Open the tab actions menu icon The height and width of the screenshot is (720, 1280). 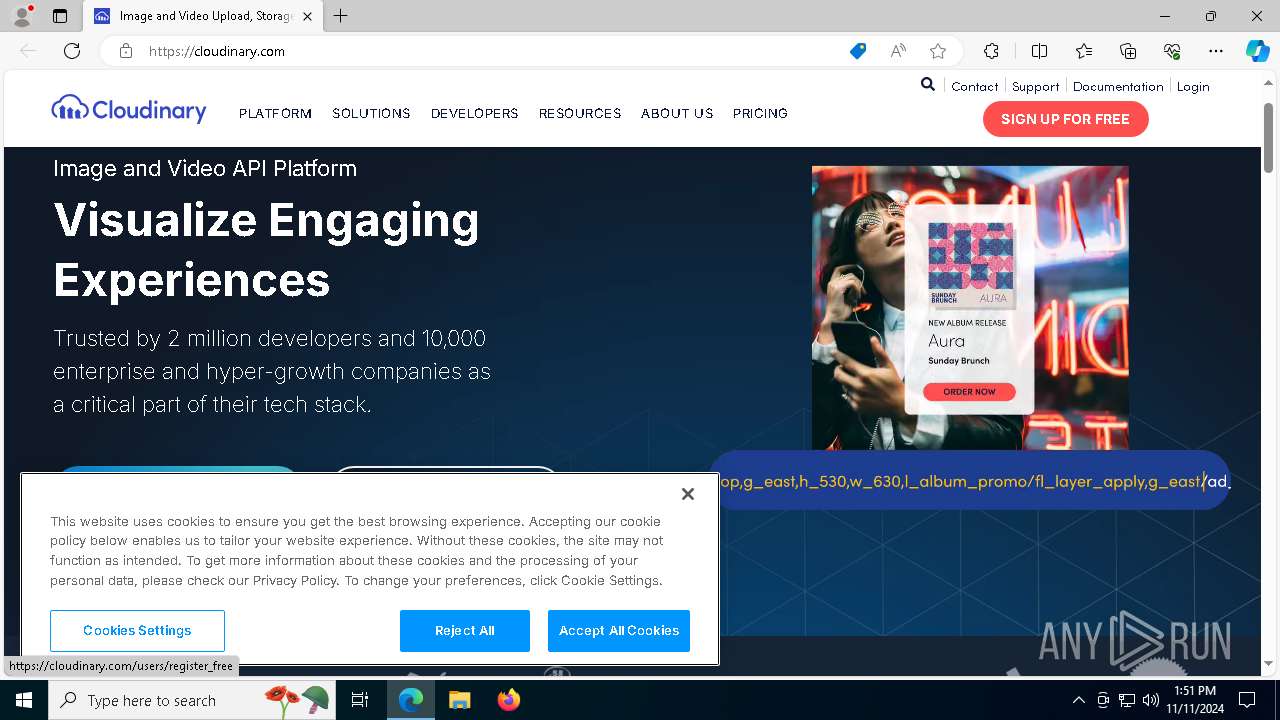click(x=60, y=16)
